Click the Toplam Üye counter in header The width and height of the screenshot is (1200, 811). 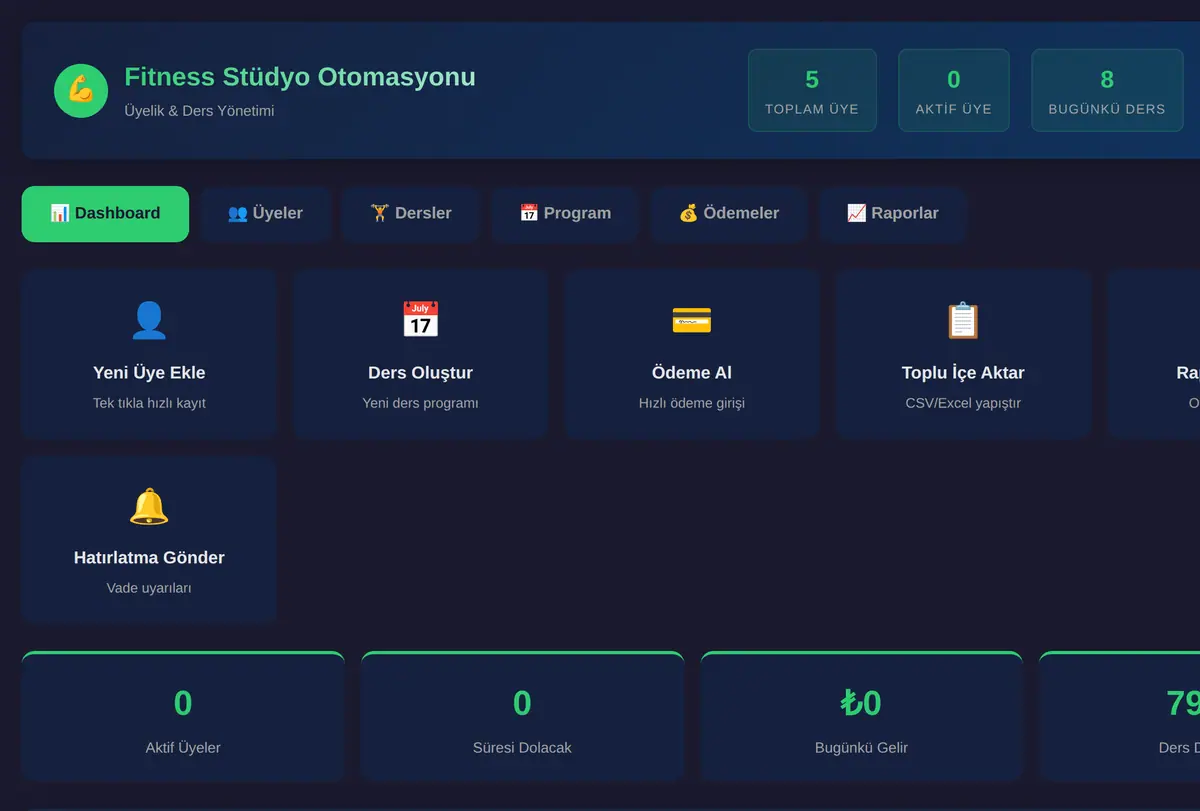(x=812, y=90)
